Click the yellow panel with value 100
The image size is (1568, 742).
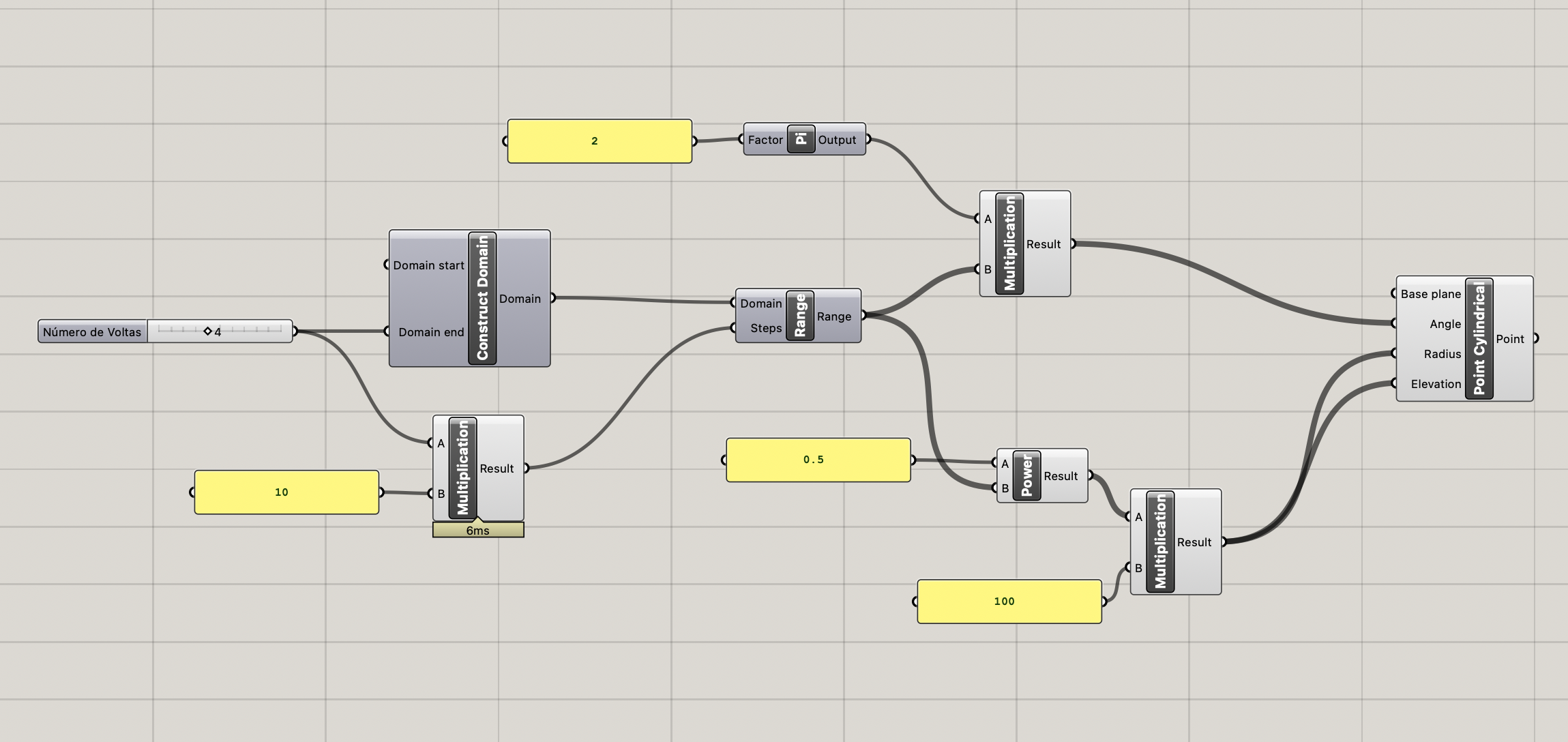(x=1009, y=602)
